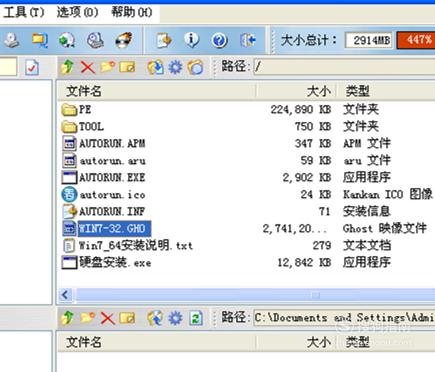
Task: Click the boot file disc icon beside ISO gear
Action: point(195,67)
